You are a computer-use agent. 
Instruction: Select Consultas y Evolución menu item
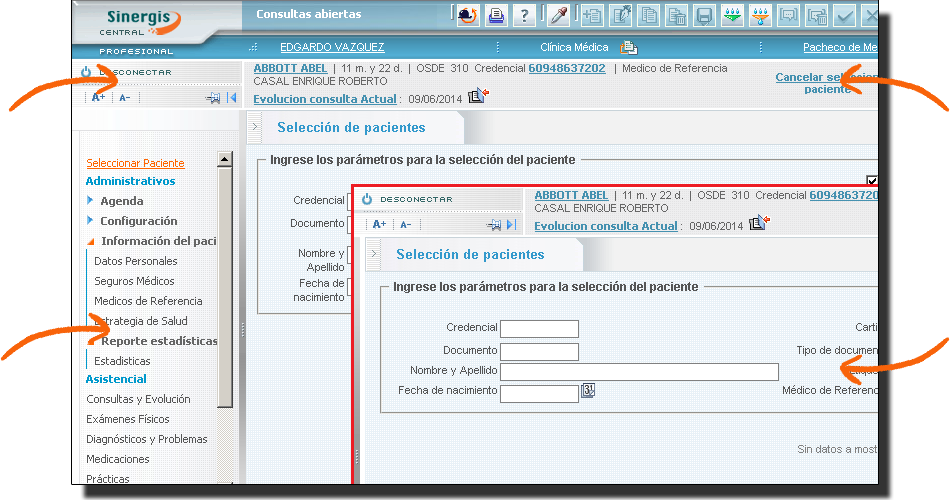138,399
